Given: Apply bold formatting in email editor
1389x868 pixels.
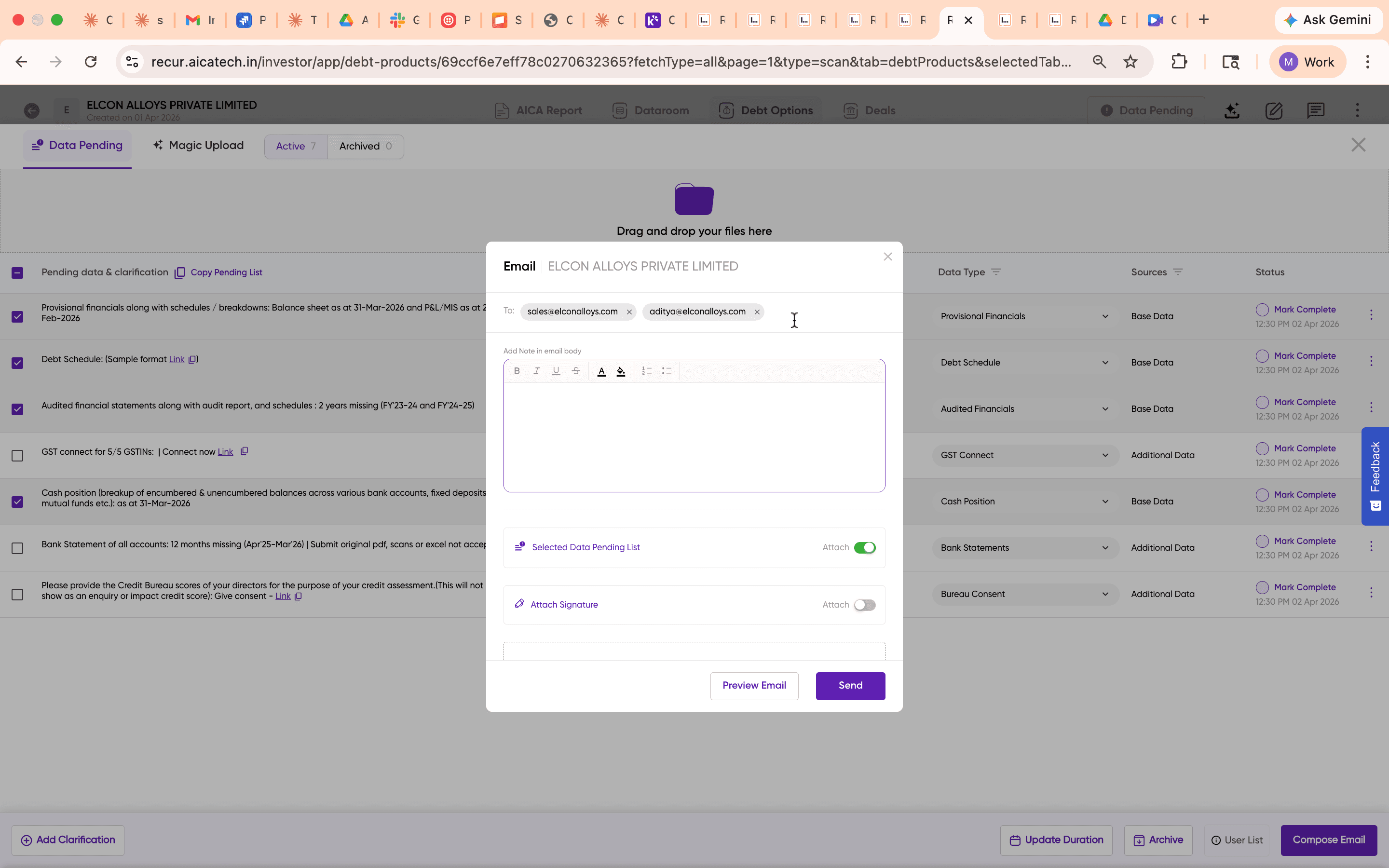Looking at the screenshot, I should 516,371.
